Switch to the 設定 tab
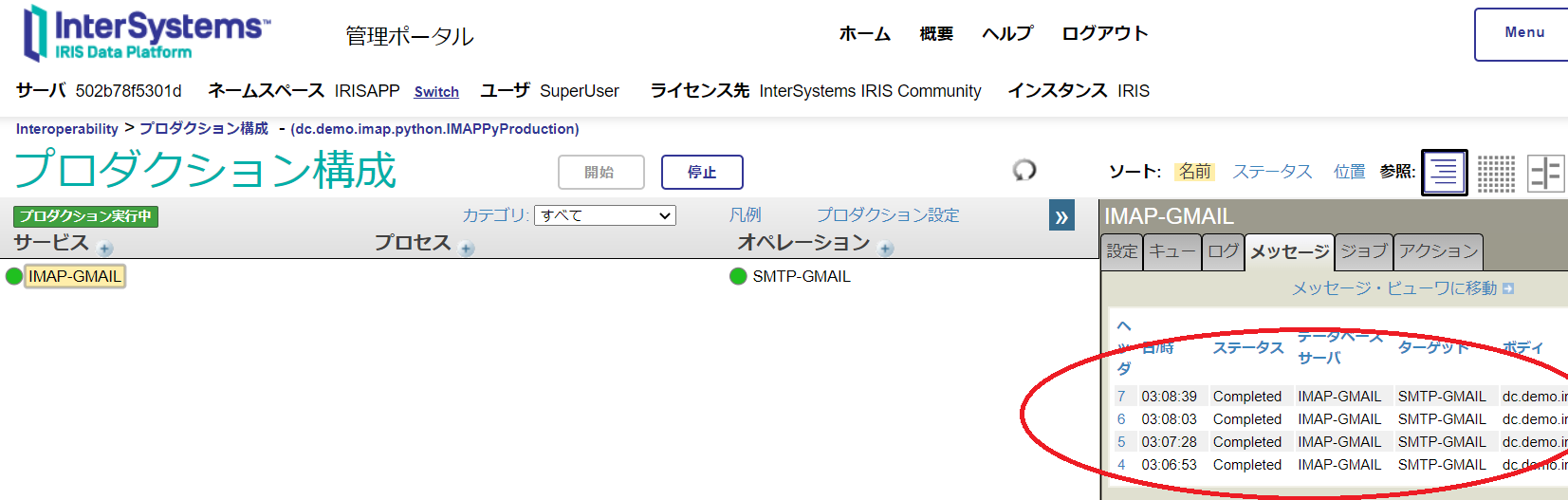 point(1121,251)
